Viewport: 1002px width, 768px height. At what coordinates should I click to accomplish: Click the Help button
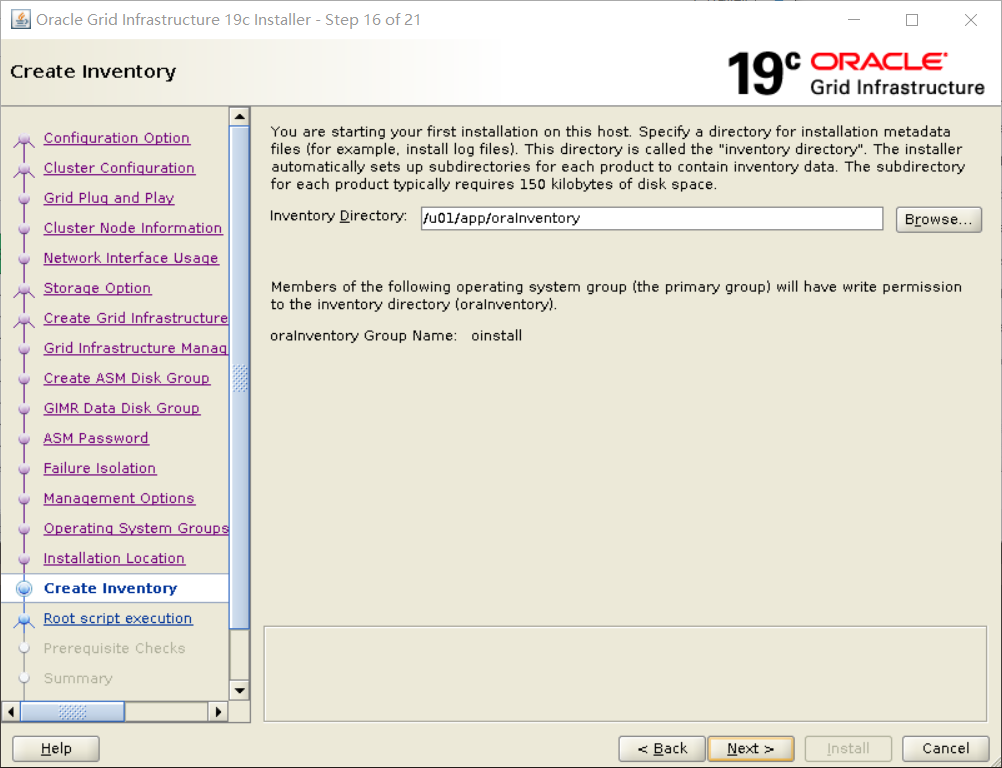point(56,749)
